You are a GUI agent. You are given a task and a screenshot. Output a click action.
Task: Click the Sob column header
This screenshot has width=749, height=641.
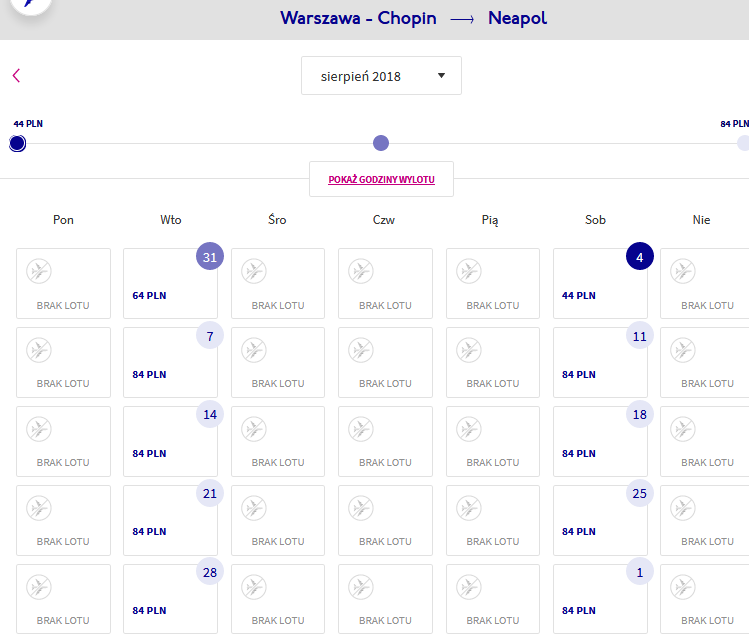595,220
